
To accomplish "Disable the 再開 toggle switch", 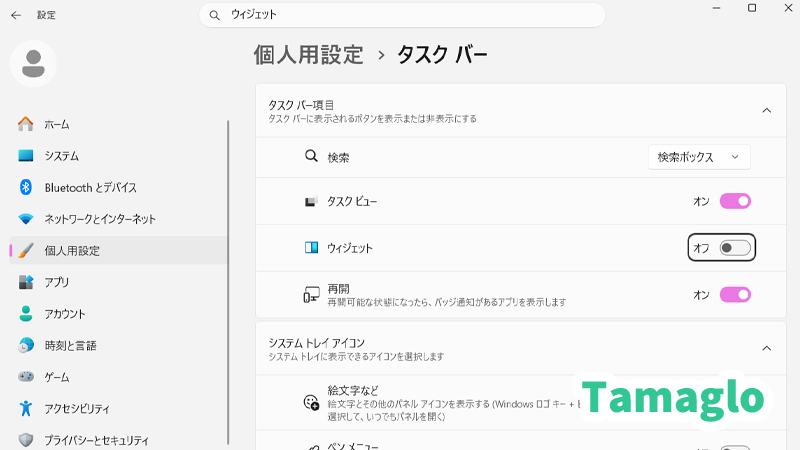I will [735, 295].
